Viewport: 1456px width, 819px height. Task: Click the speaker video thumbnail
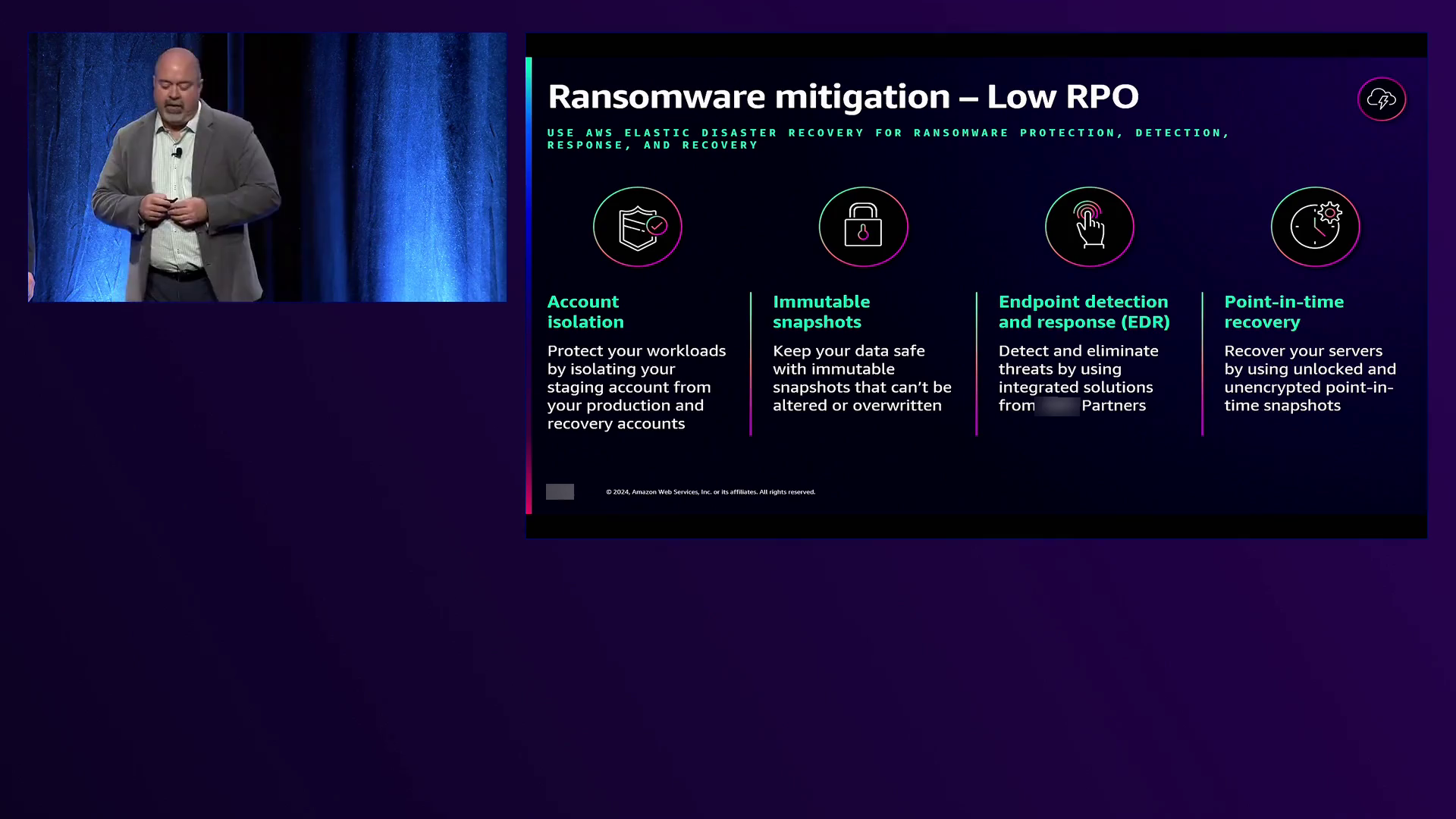[267, 167]
